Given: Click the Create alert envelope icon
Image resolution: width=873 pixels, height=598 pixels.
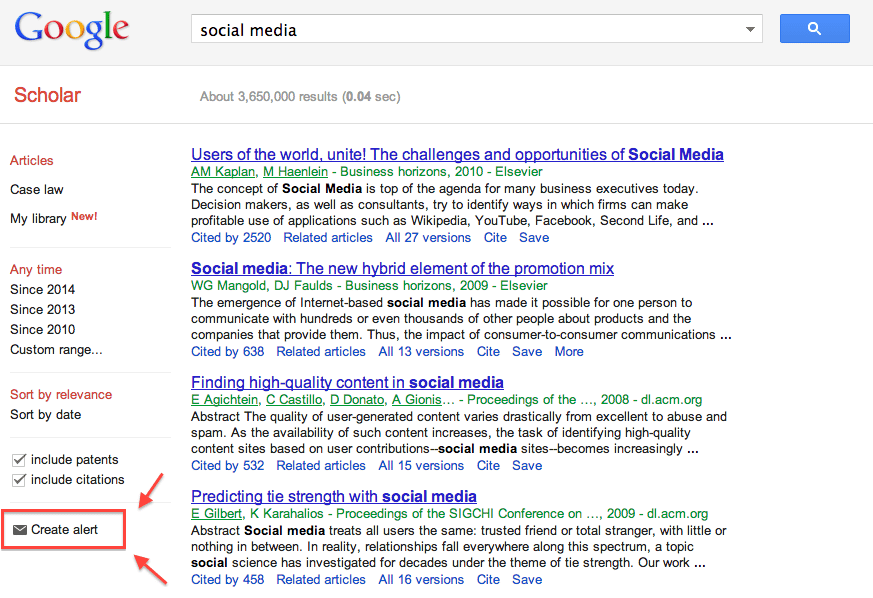Looking at the screenshot, I should pyautogui.click(x=20, y=530).
